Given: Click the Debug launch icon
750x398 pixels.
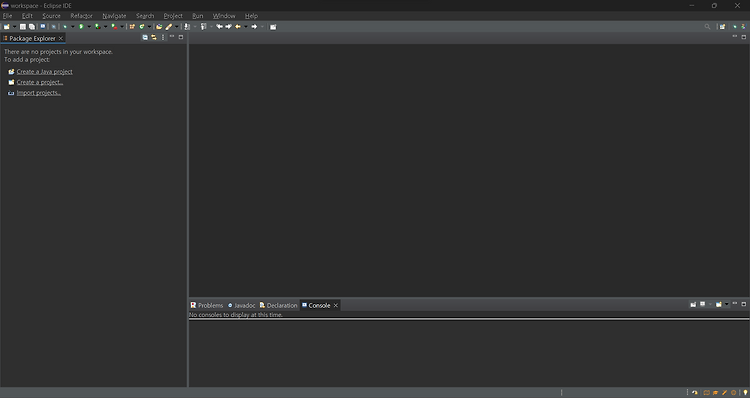Looking at the screenshot, I should point(65,27).
